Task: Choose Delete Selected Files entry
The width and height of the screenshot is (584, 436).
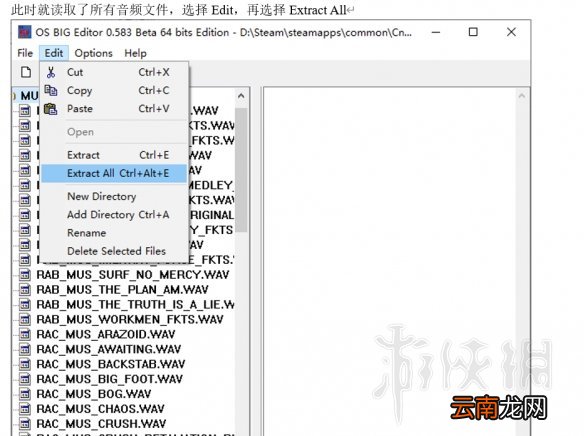Action: [114, 251]
